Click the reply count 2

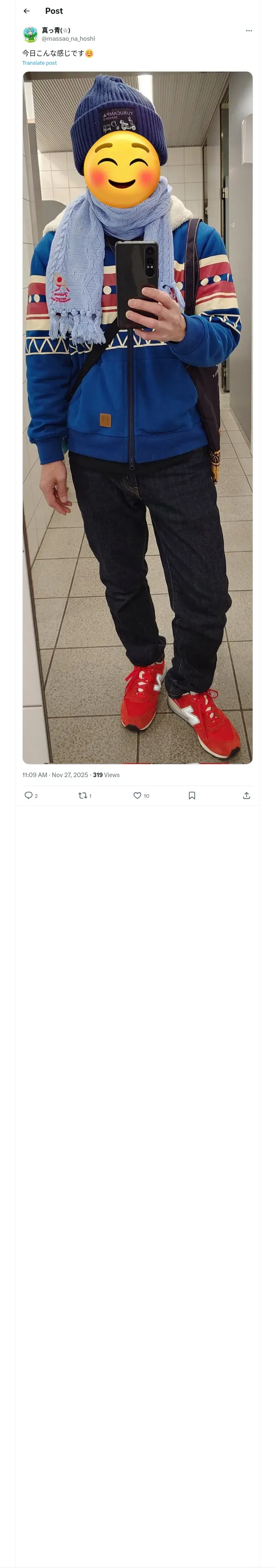tap(36, 795)
